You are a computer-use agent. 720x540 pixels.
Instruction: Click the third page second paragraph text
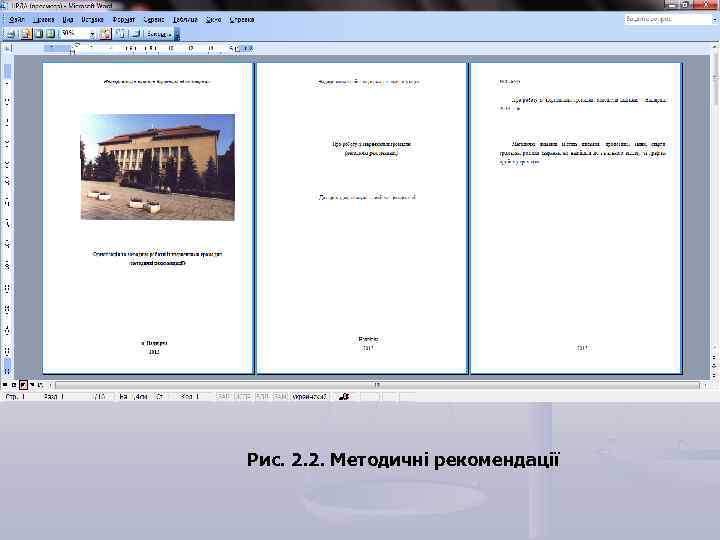(x=582, y=153)
